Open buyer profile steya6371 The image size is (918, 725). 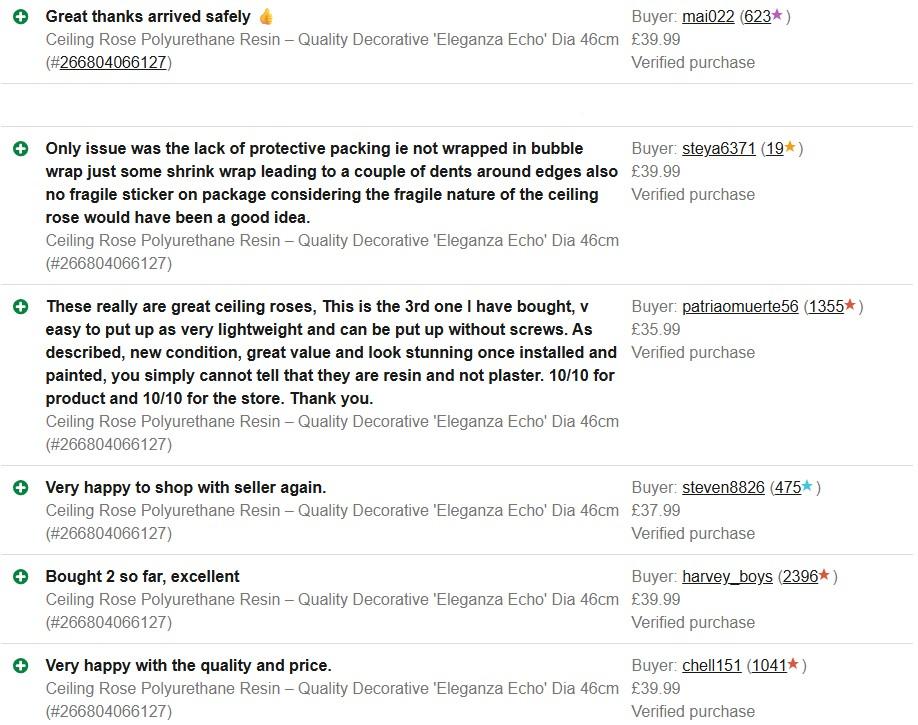(x=718, y=149)
